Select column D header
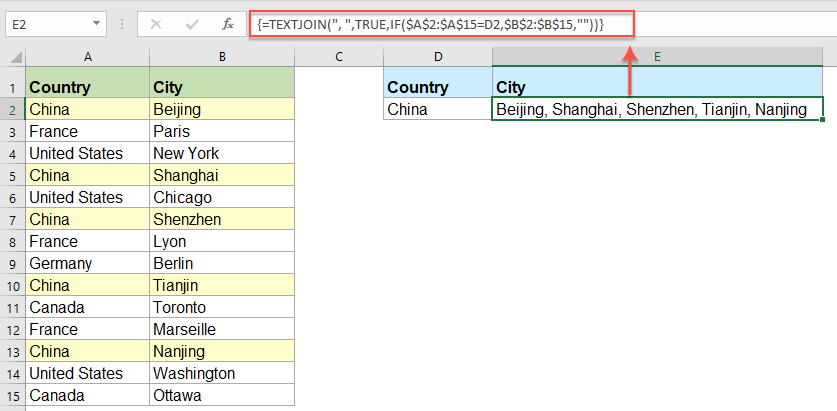Screen dimensions: 837x411 pos(438,57)
